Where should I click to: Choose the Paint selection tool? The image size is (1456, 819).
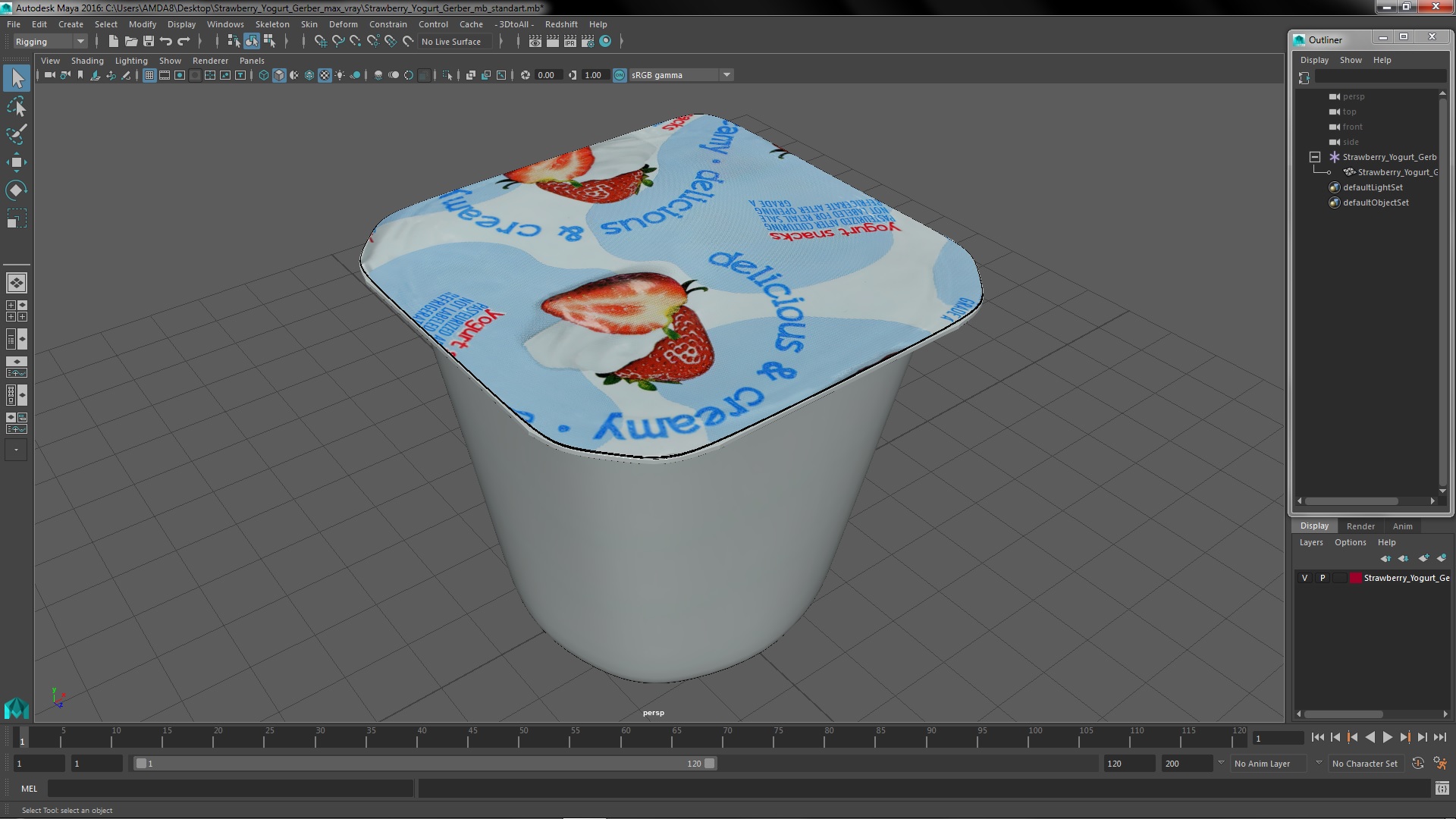point(17,134)
